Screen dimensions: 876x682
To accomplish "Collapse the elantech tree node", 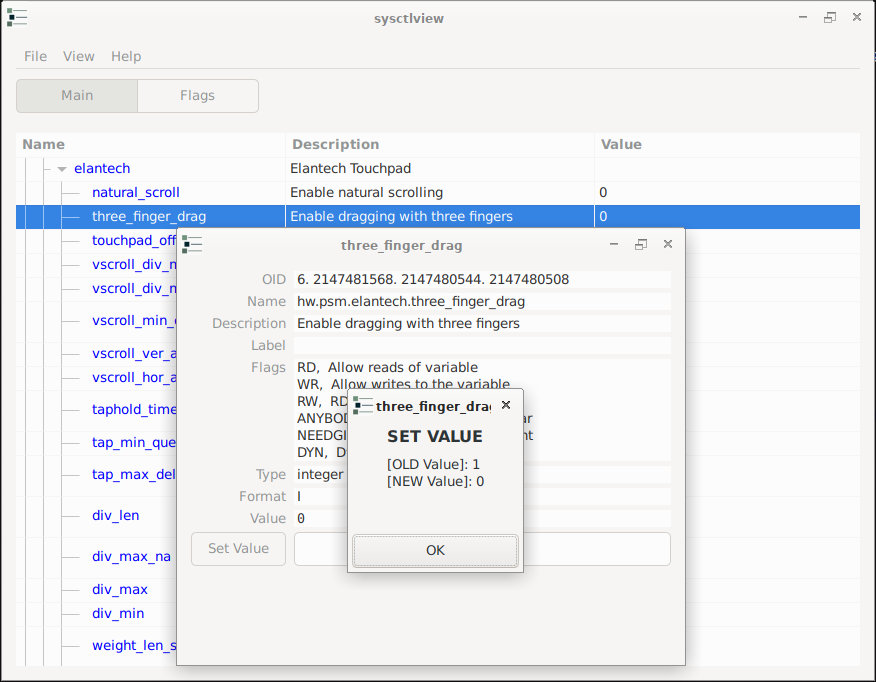I will pyautogui.click(x=62, y=169).
